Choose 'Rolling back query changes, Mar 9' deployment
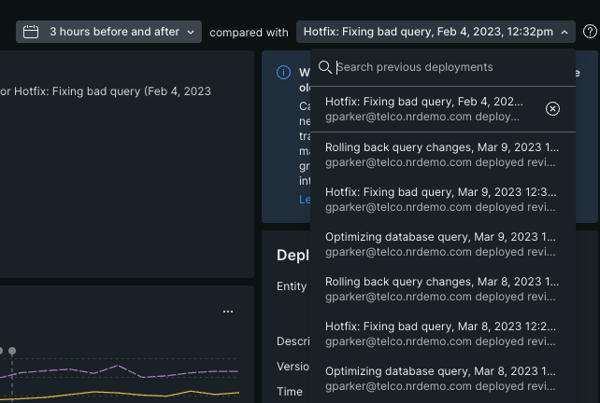This screenshot has width=600, height=403. [442, 154]
